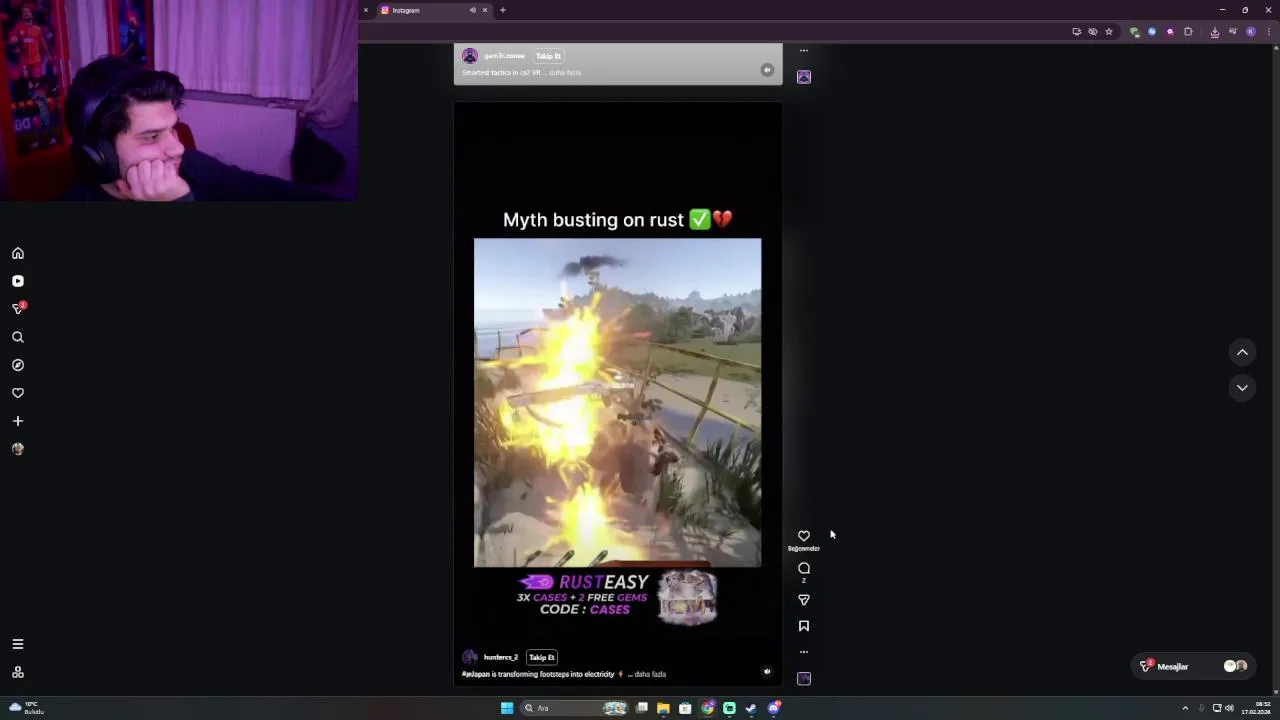
Task: Follow hunterzs_2 with Takip Et
Action: pos(542,658)
